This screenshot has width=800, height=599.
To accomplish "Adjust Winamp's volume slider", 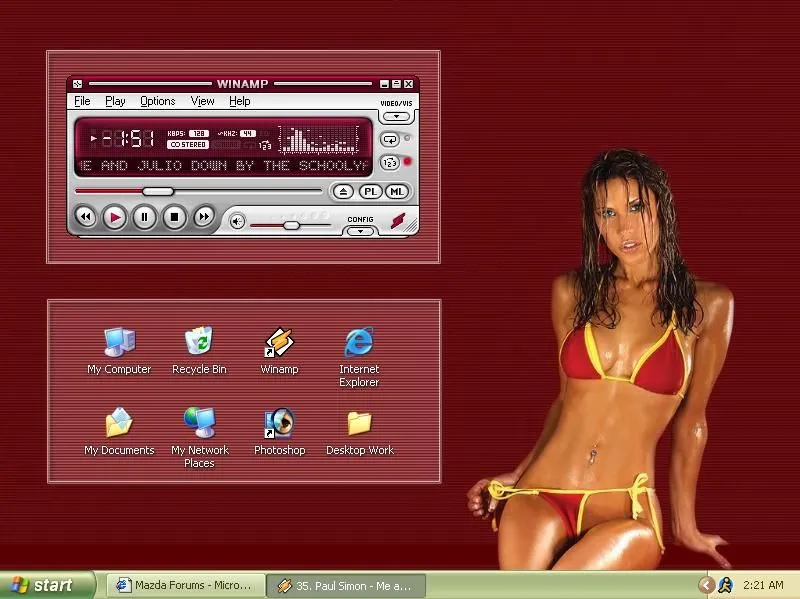I will [x=290, y=224].
